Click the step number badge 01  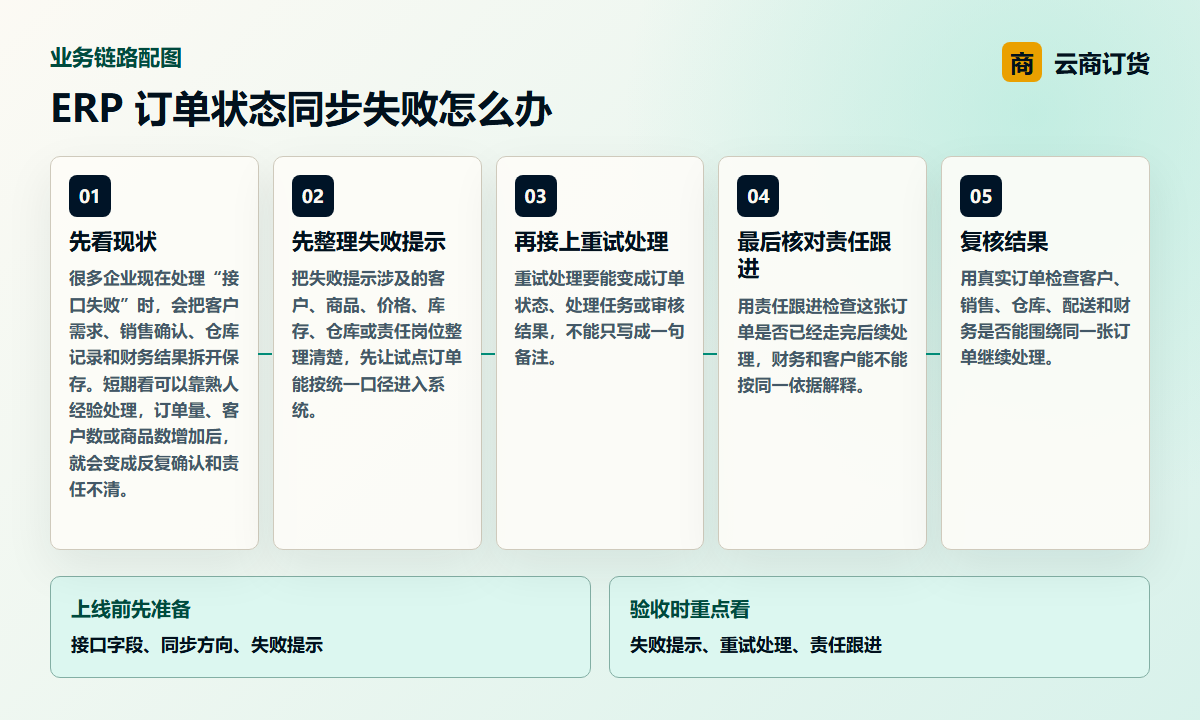click(x=90, y=196)
